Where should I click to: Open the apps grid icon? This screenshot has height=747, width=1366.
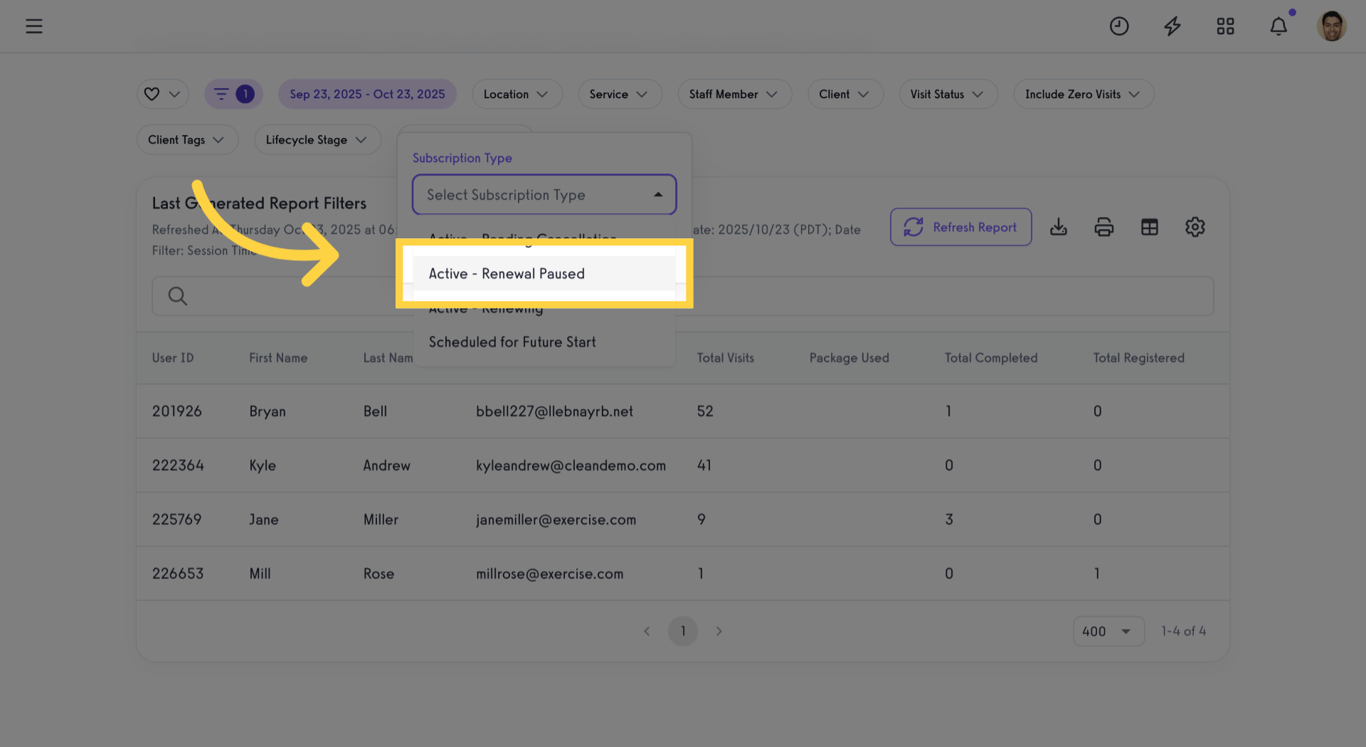point(1225,26)
